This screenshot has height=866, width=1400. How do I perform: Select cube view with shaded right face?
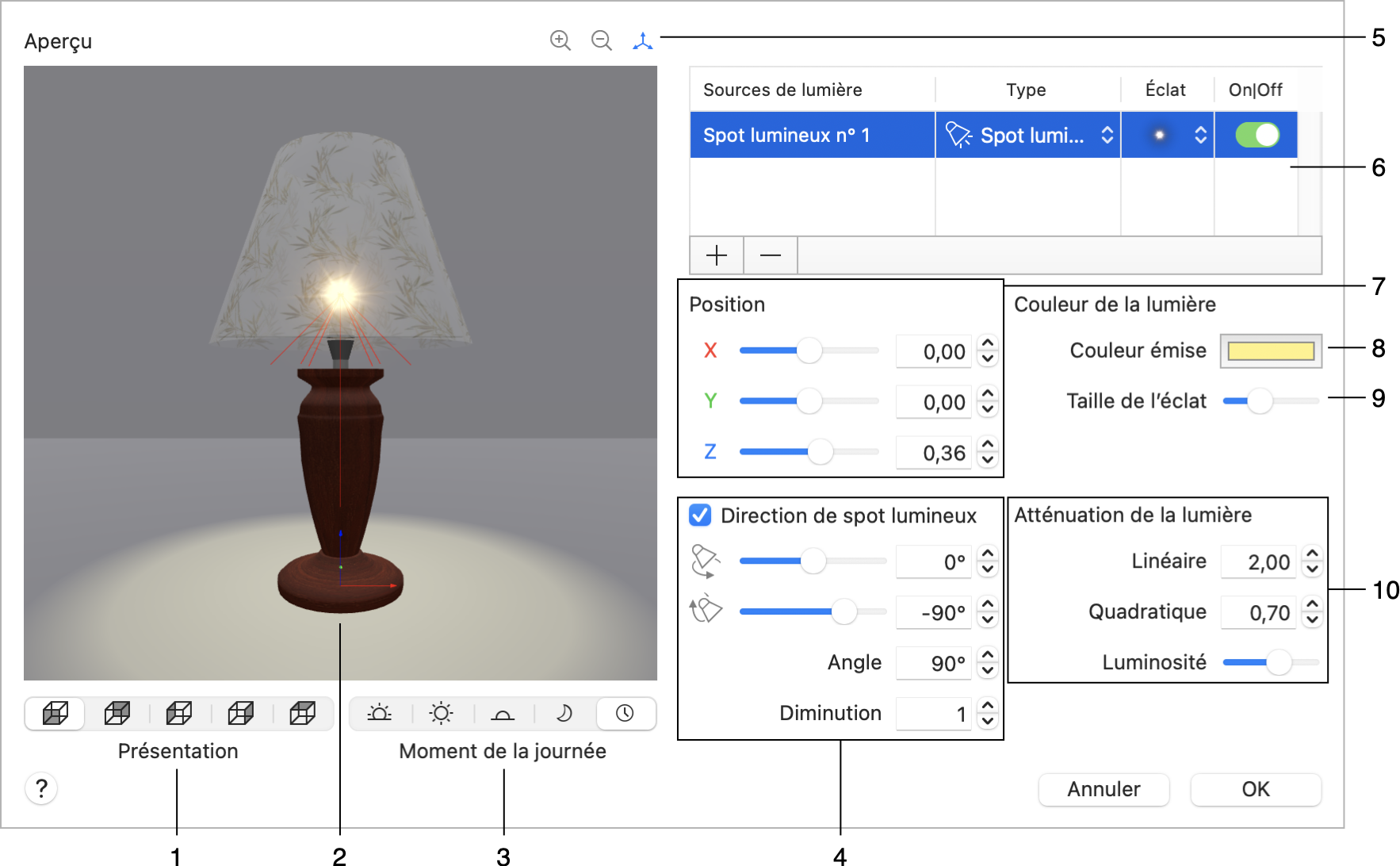tap(241, 713)
